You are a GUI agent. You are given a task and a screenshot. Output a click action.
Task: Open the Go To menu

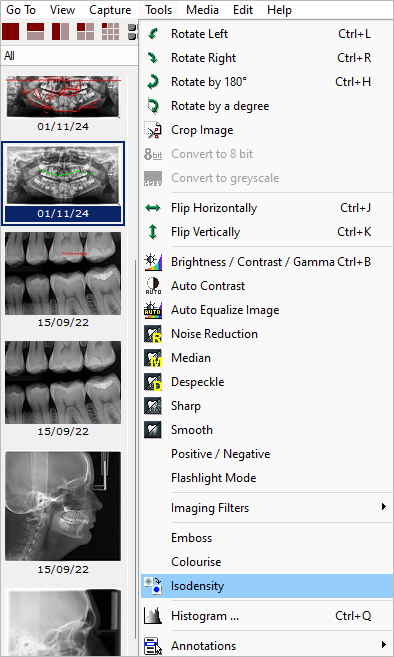(x=21, y=10)
